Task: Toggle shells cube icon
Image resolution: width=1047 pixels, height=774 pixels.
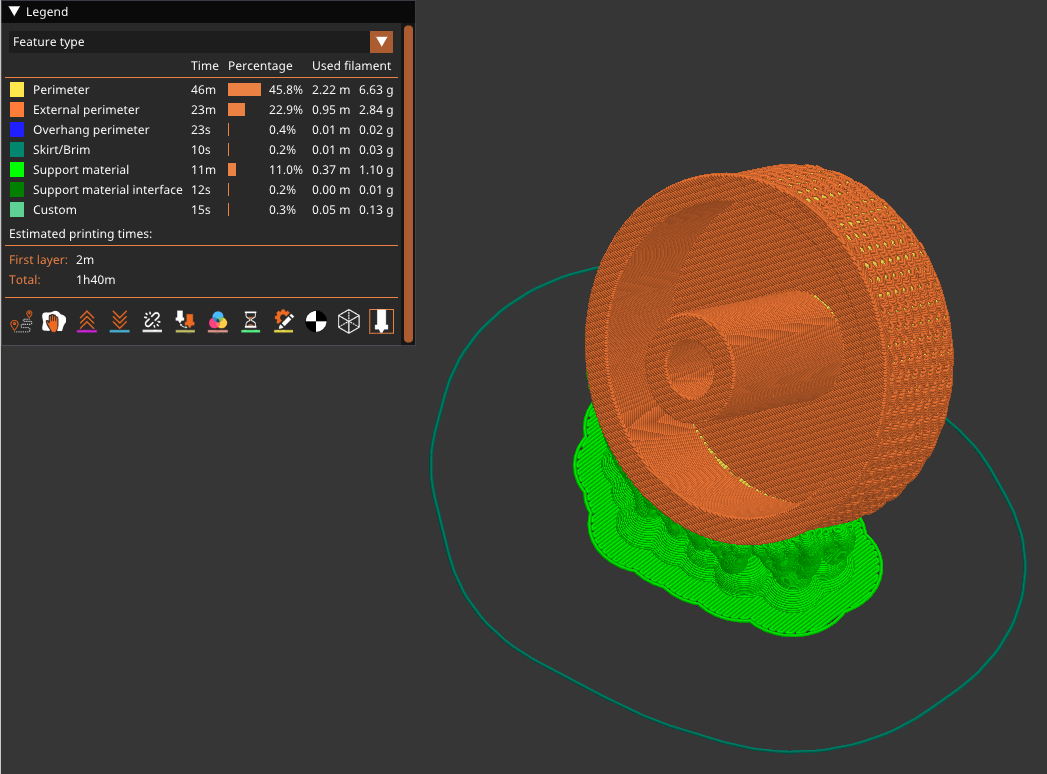Action: [x=349, y=322]
